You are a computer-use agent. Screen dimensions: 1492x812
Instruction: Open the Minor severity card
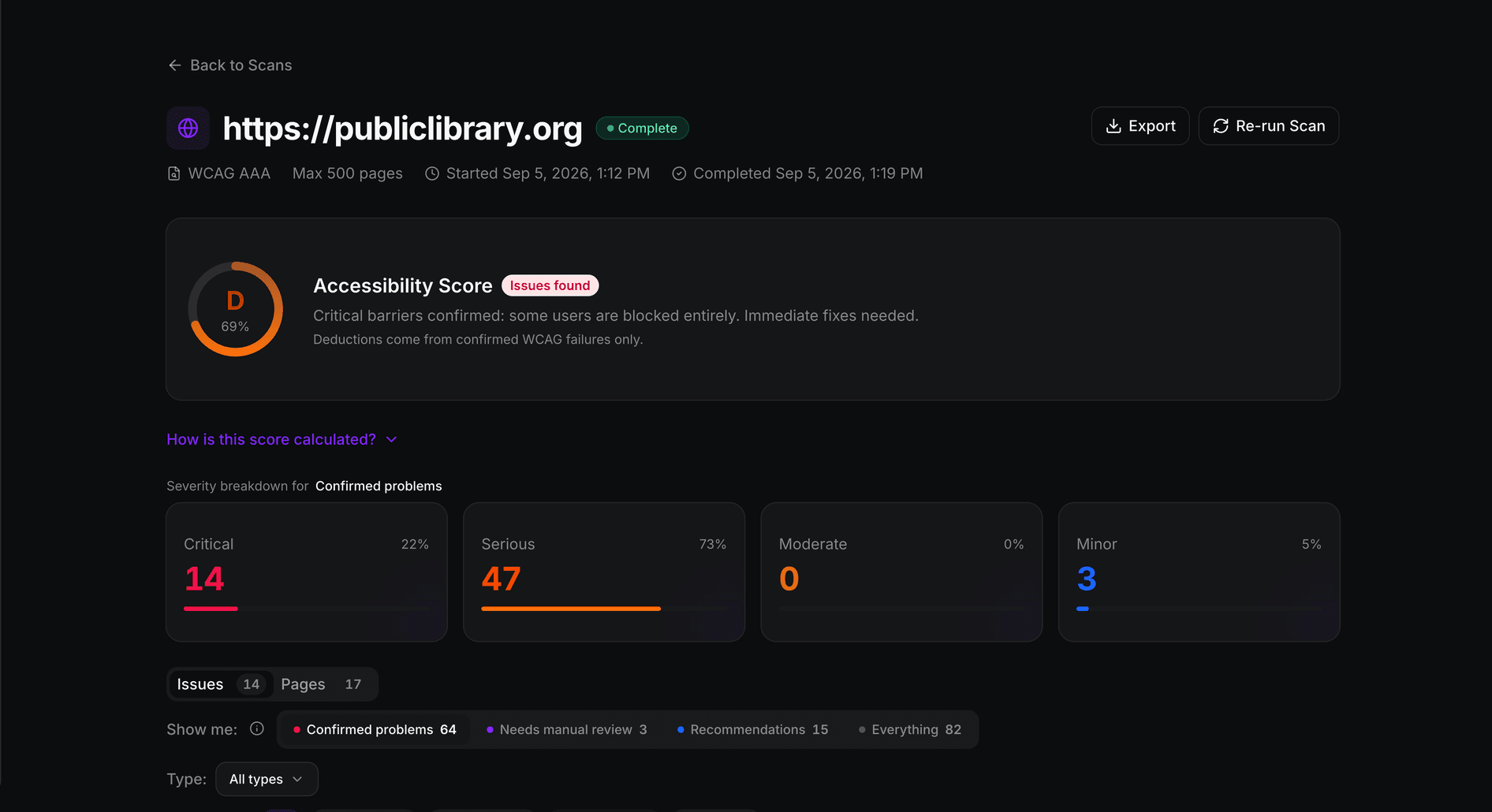coord(1199,572)
